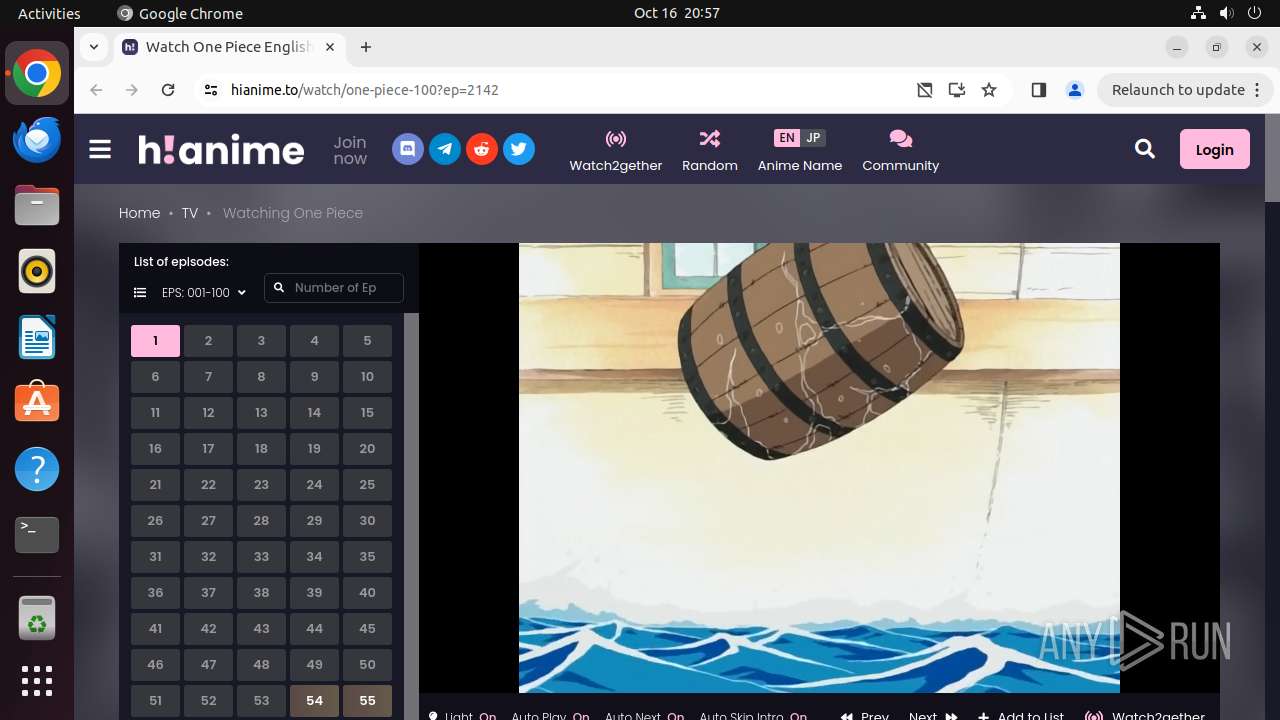1280x720 pixels.
Task: Open the Twitter social link
Action: tap(518, 150)
